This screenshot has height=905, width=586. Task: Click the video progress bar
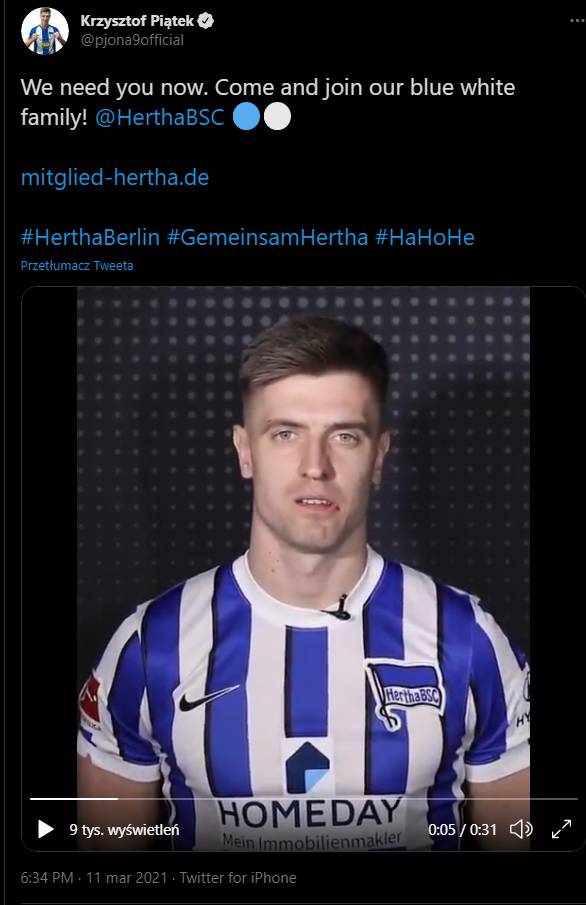click(x=304, y=799)
